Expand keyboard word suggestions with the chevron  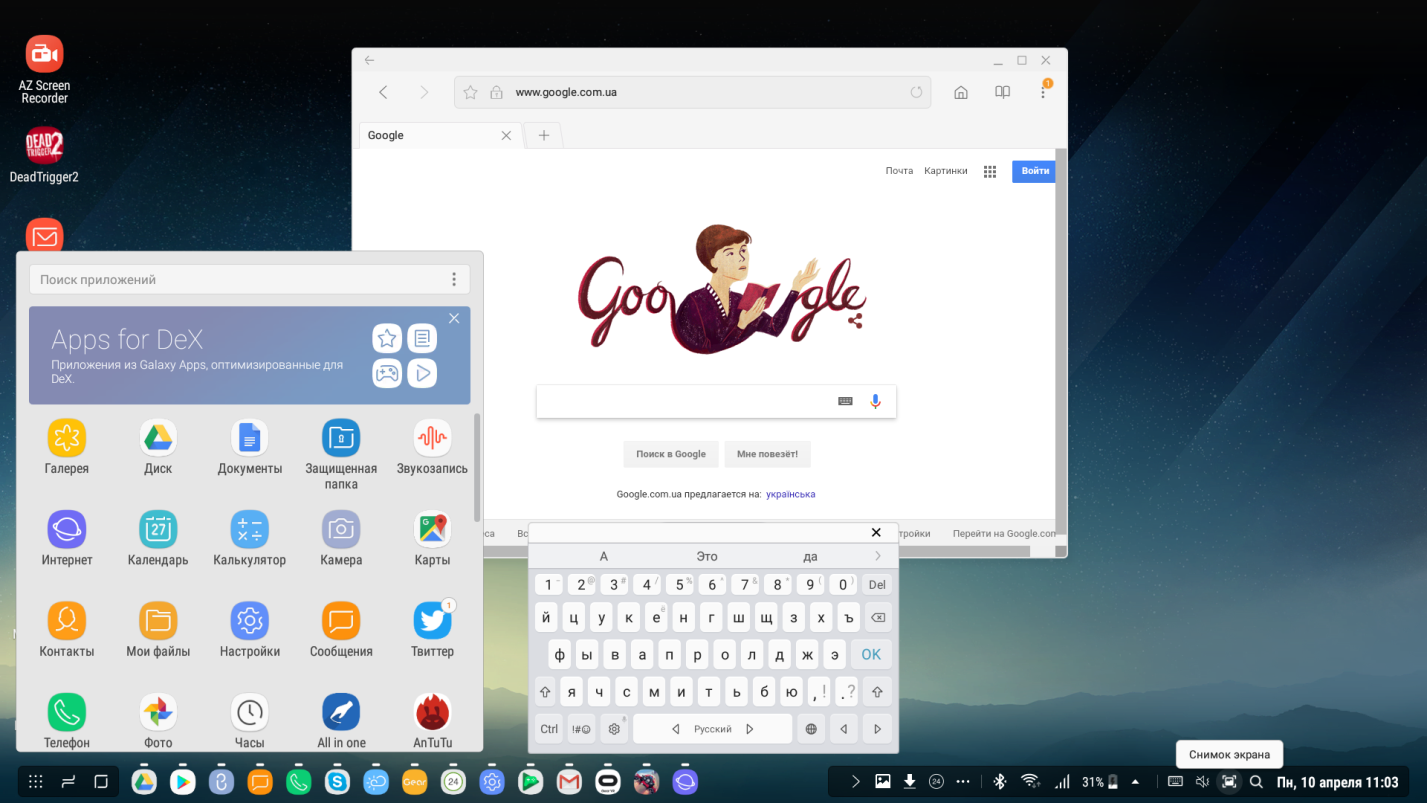click(x=878, y=556)
